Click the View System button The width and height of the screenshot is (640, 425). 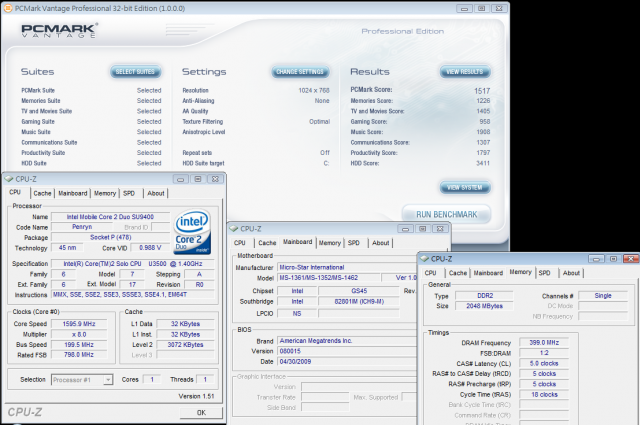click(464, 188)
